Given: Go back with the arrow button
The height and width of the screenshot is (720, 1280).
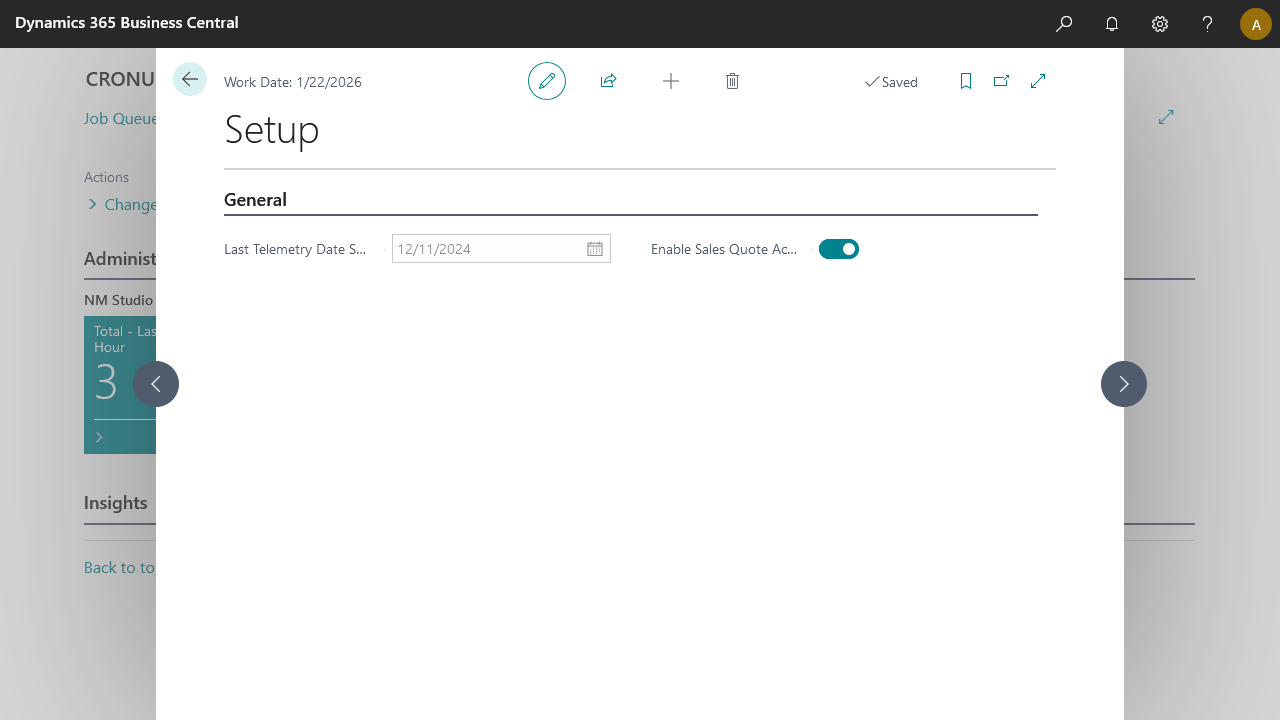Looking at the screenshot, I should pos(190,79).
